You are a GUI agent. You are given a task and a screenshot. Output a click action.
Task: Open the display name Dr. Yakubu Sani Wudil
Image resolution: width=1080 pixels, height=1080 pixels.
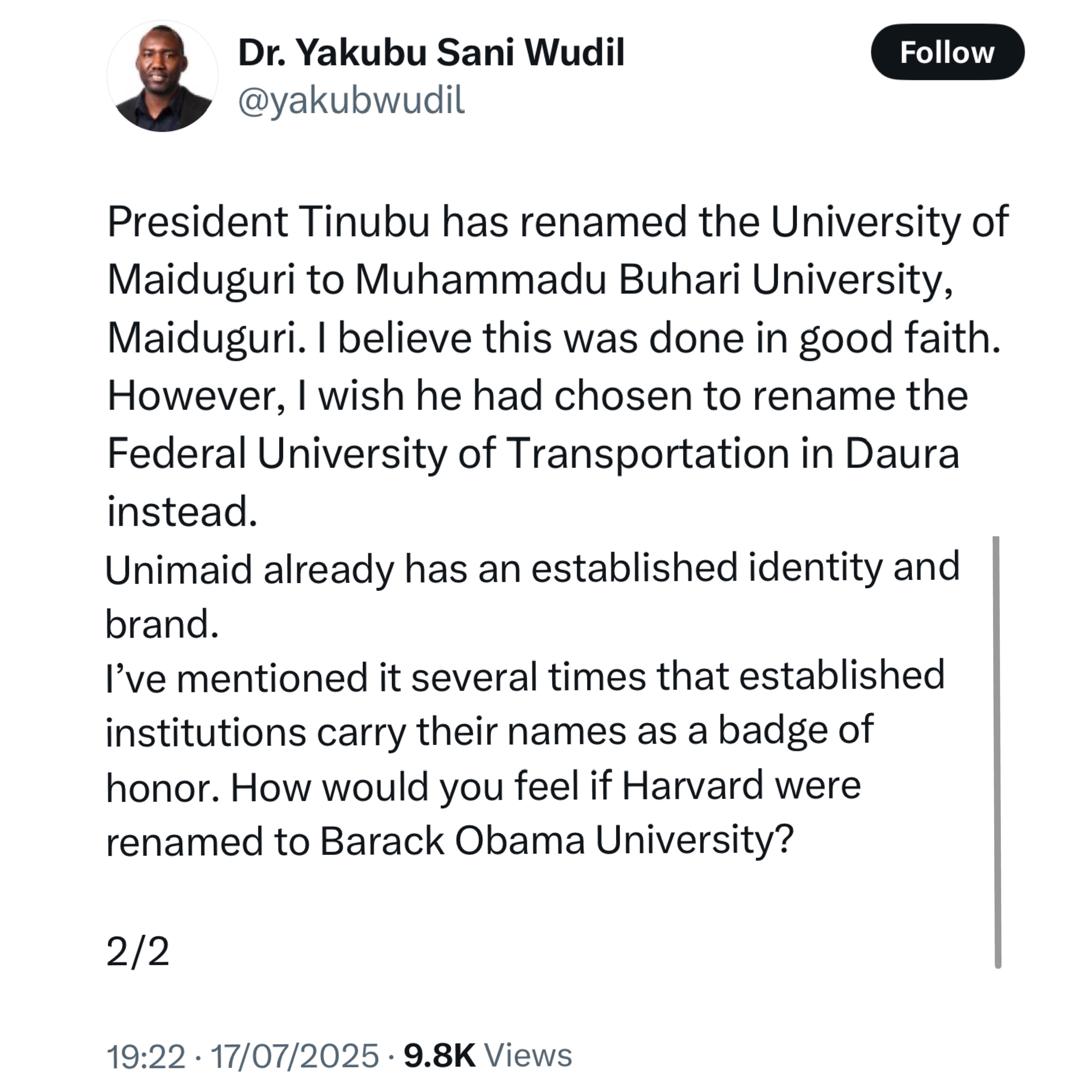click(x=430, y=52)
